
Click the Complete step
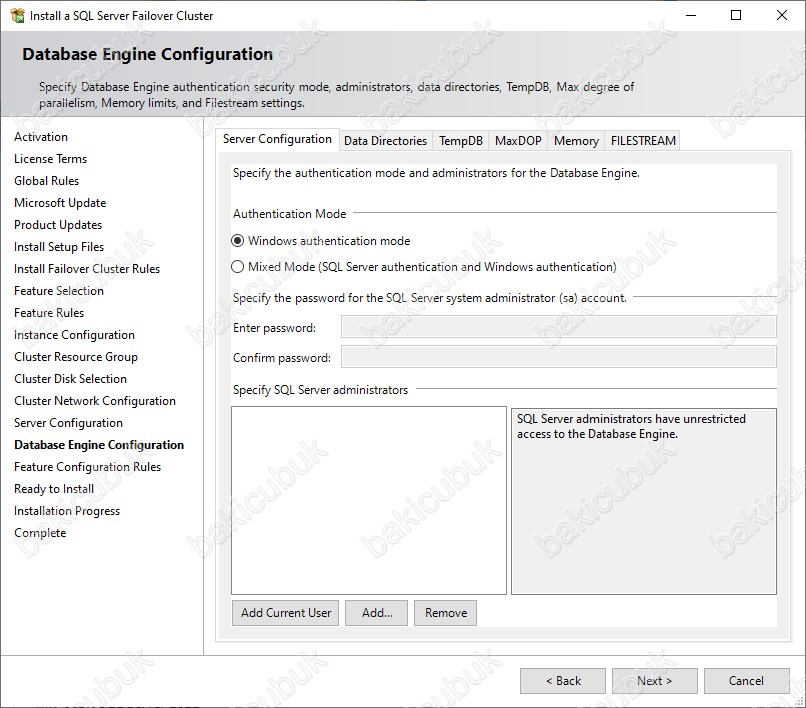click(x=40, y=533)
